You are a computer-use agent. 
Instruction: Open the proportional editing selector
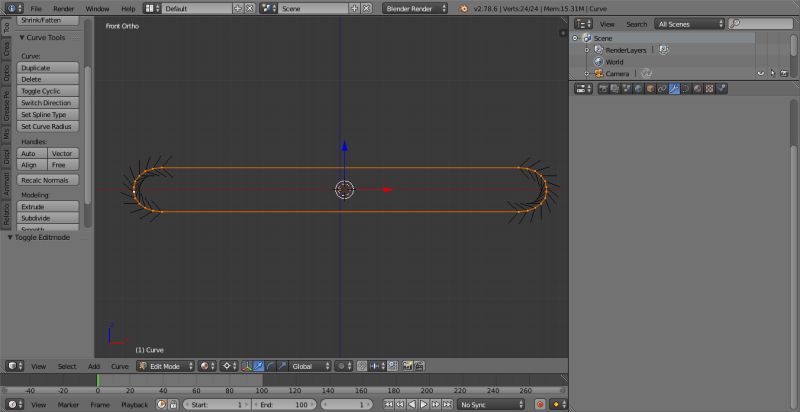point(343,366)
